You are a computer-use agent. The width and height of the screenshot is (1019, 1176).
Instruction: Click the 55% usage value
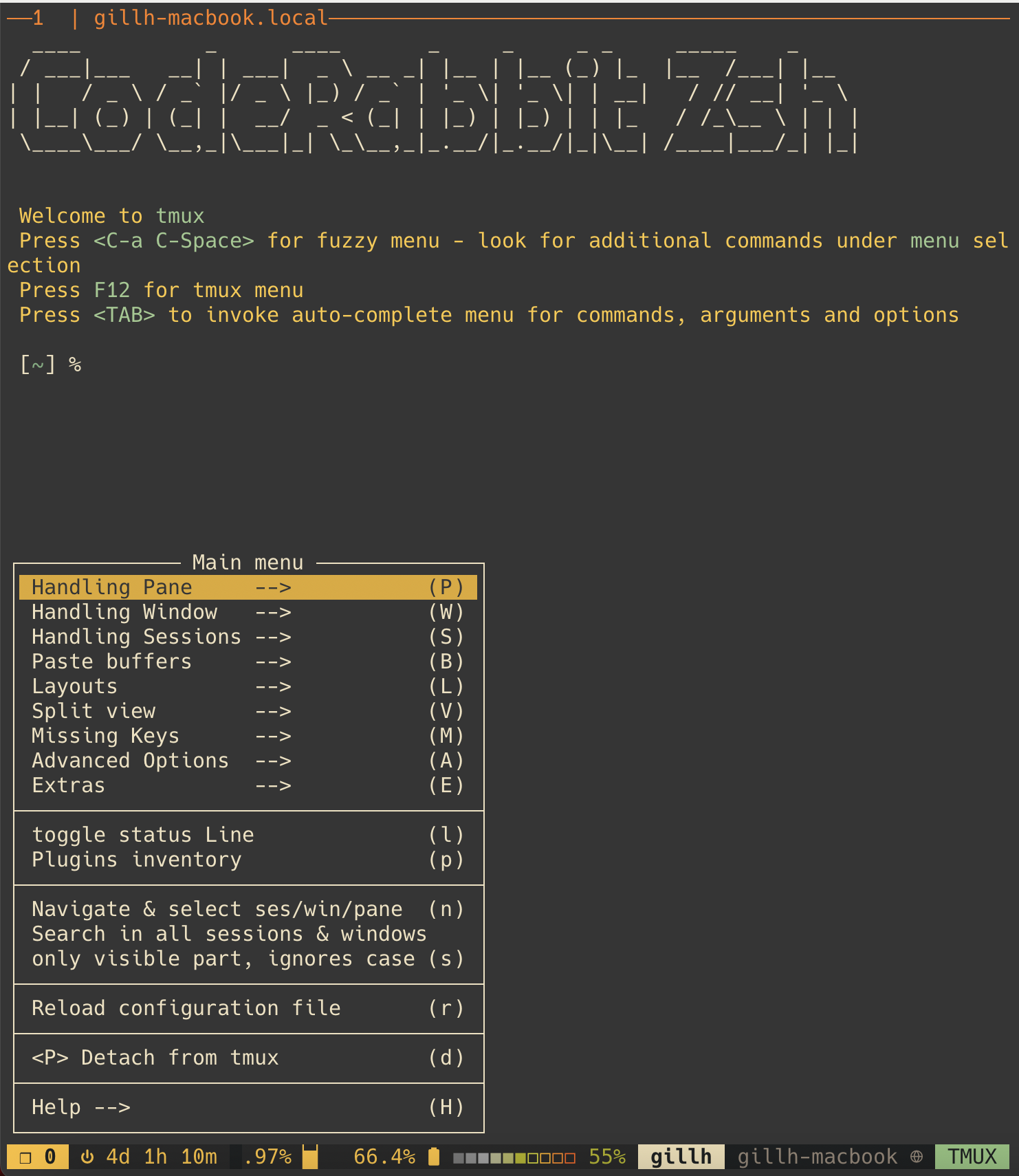(x=607, y=1157)
